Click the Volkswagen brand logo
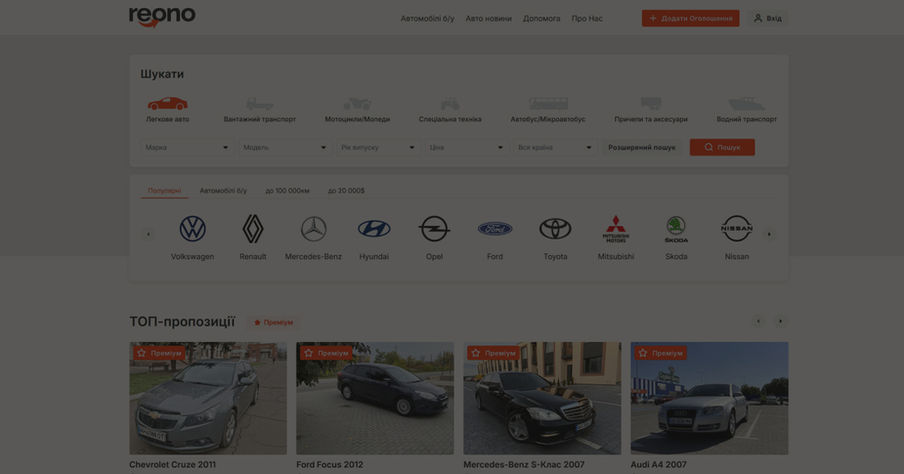 click(192, 229)
